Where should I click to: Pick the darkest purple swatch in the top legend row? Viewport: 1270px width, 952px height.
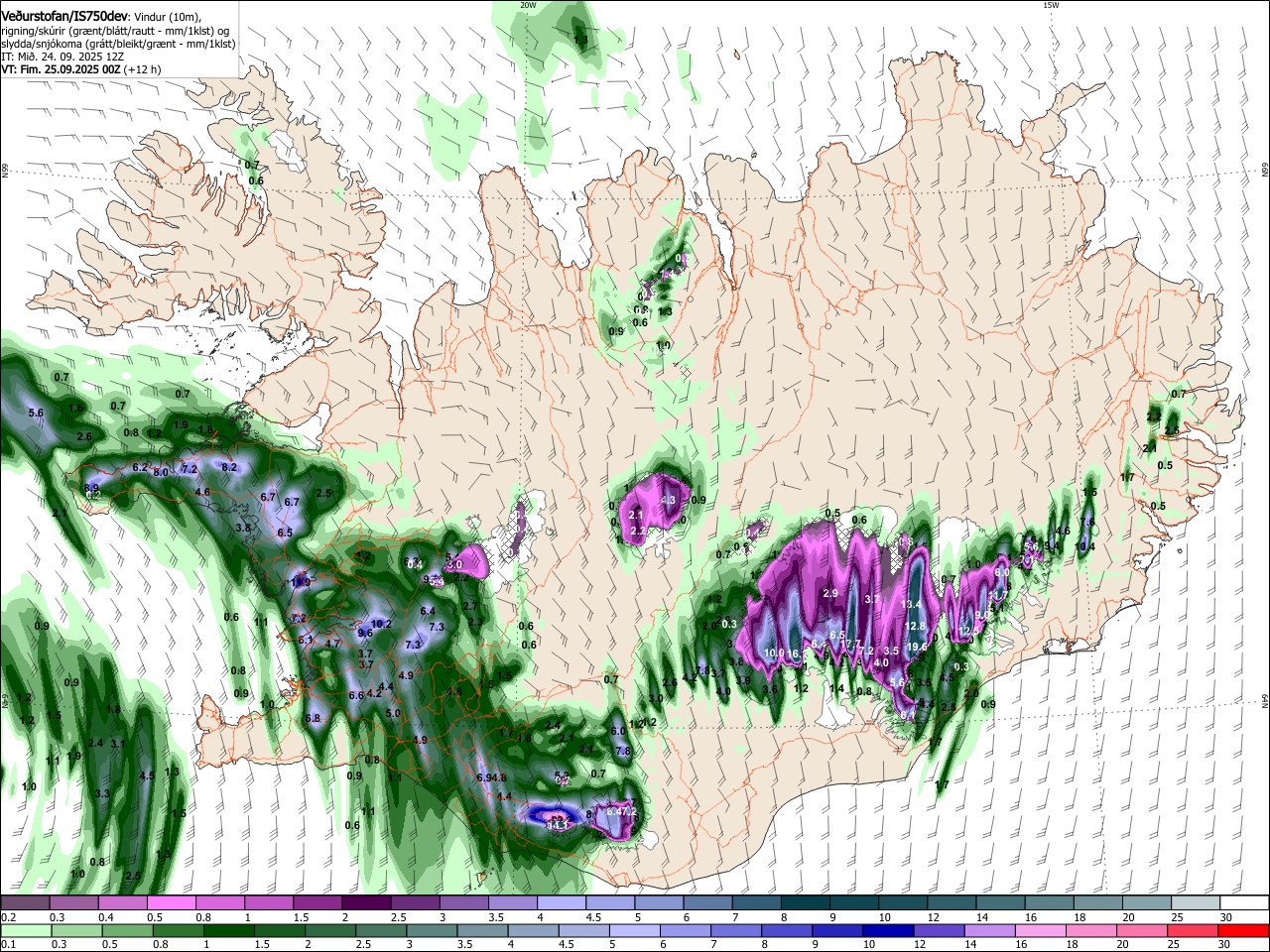(x=365, y=903)
